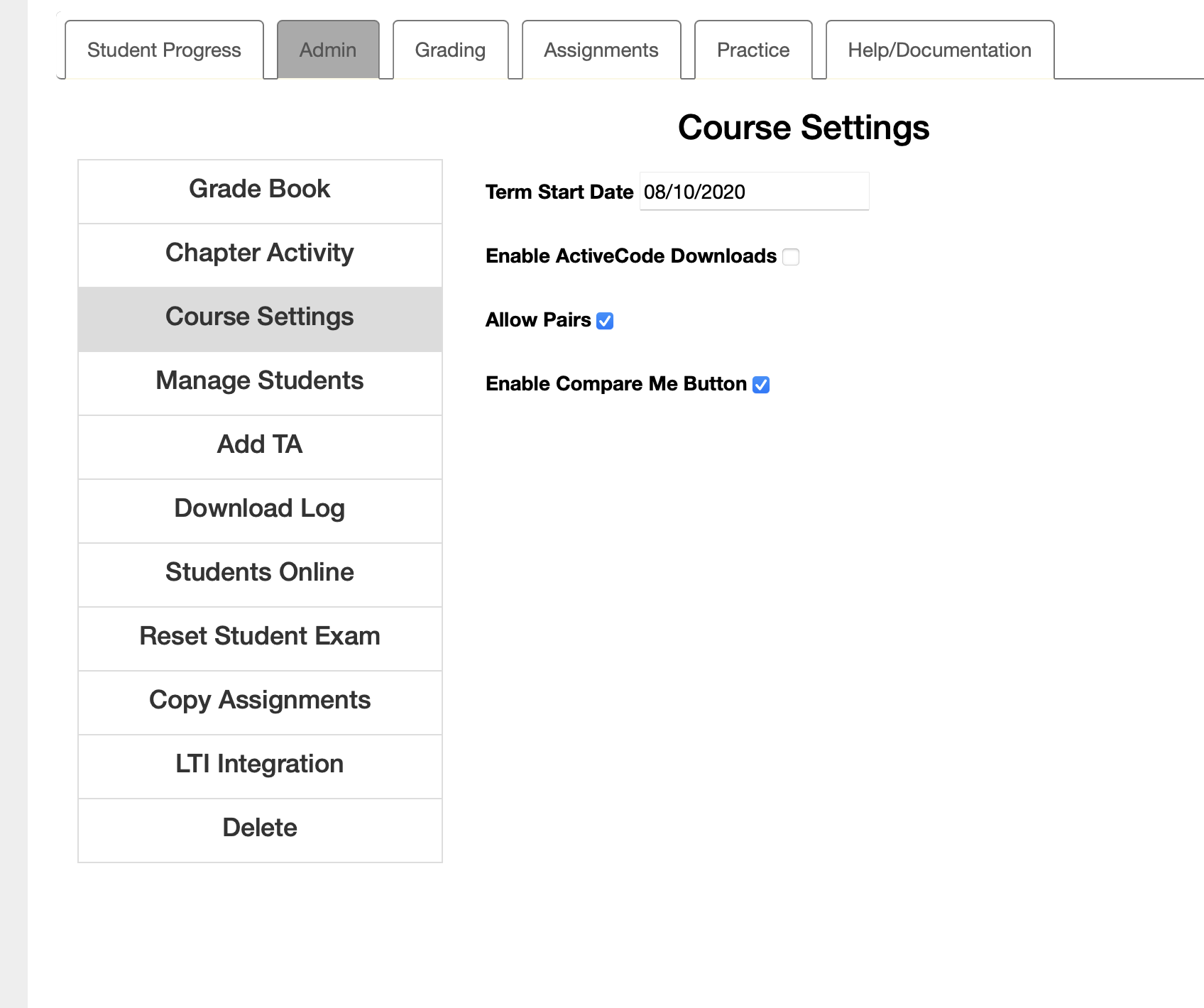Open the Admin tab
The height and width of the screenshot is (1008, 1204).
tap(328, 50)
